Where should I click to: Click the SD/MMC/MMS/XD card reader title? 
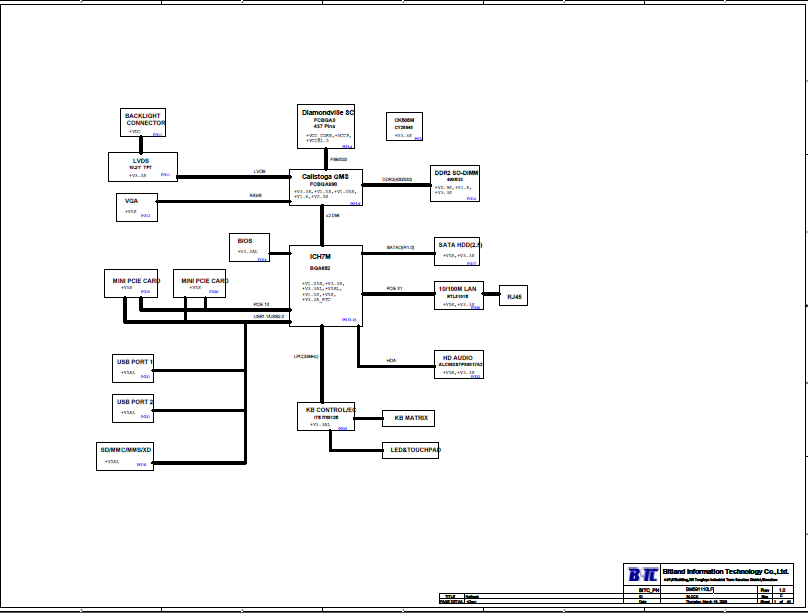coord(126,450)
